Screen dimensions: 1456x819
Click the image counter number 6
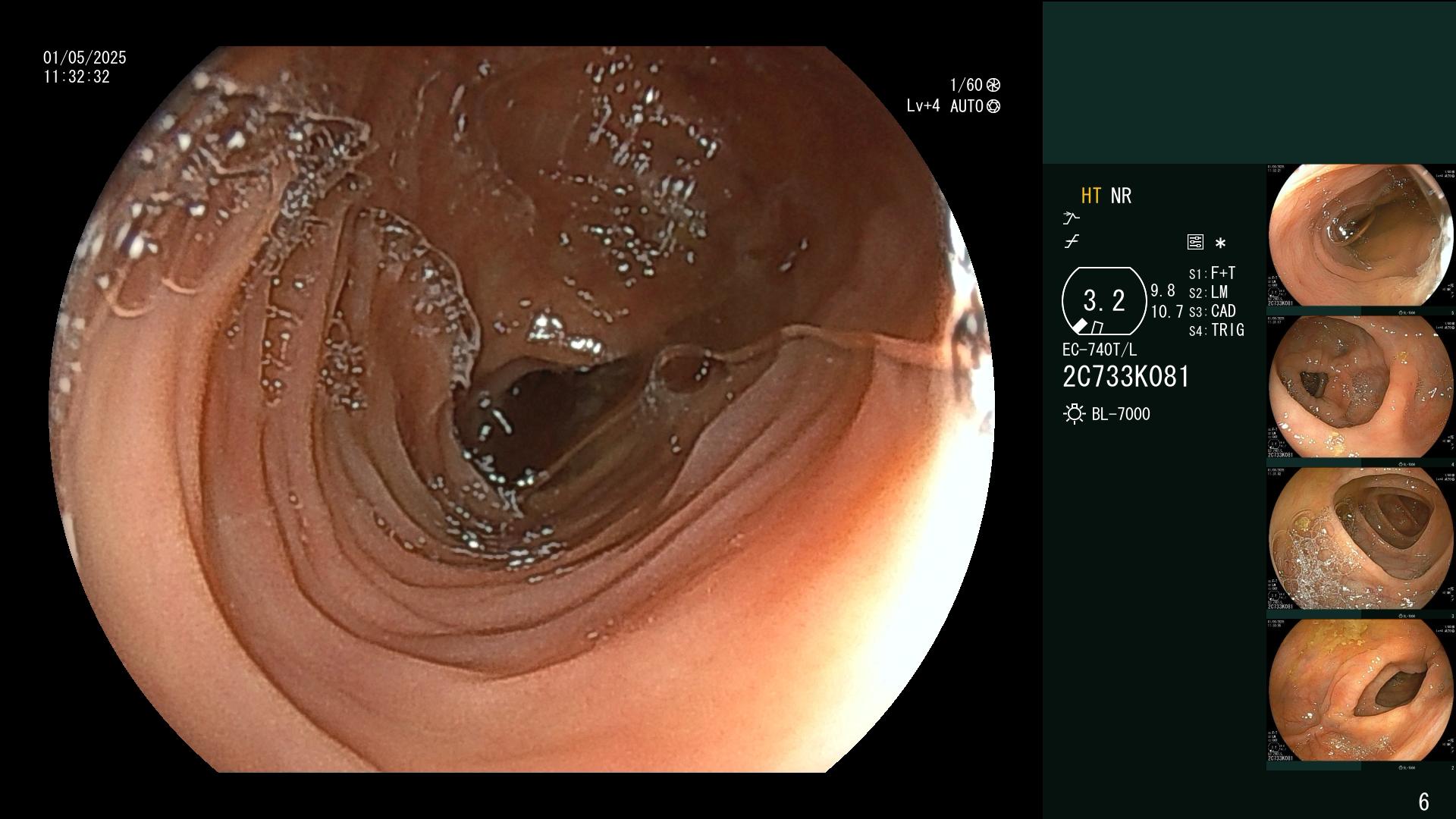[1423, 802]
